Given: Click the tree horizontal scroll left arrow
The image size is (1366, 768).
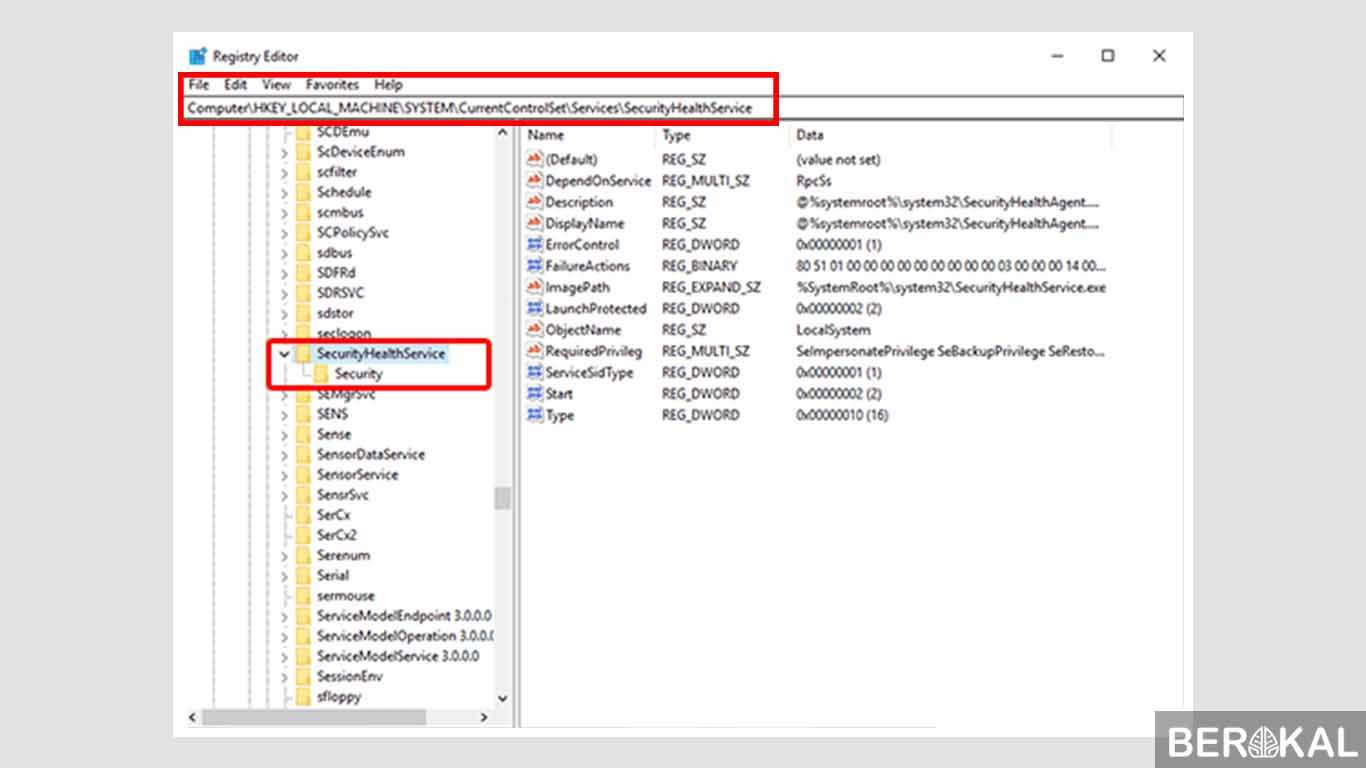Looking at the screenshot, I should click(x=193, y=717).
